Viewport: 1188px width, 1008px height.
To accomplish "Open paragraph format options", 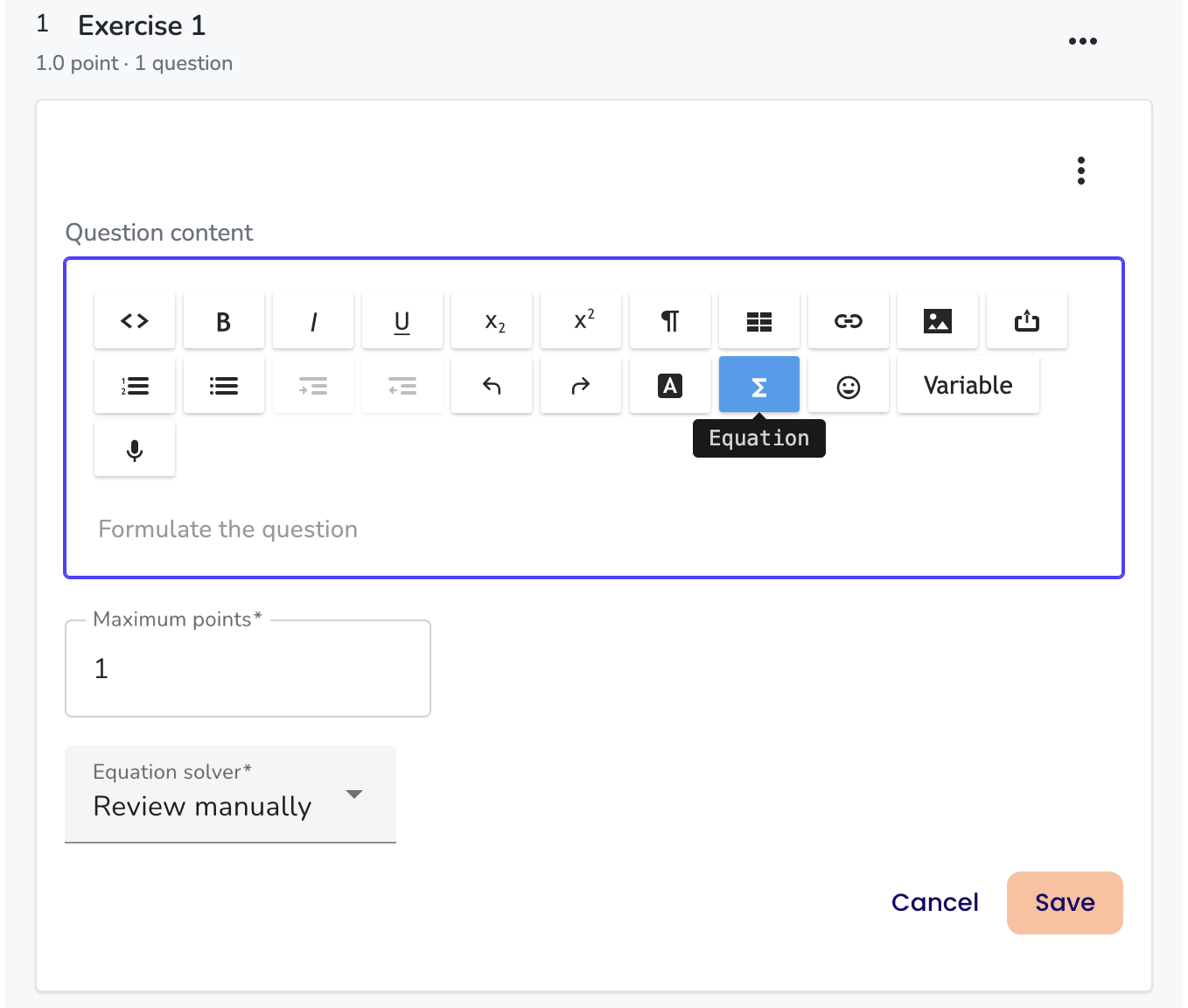I will click(670, 320).
